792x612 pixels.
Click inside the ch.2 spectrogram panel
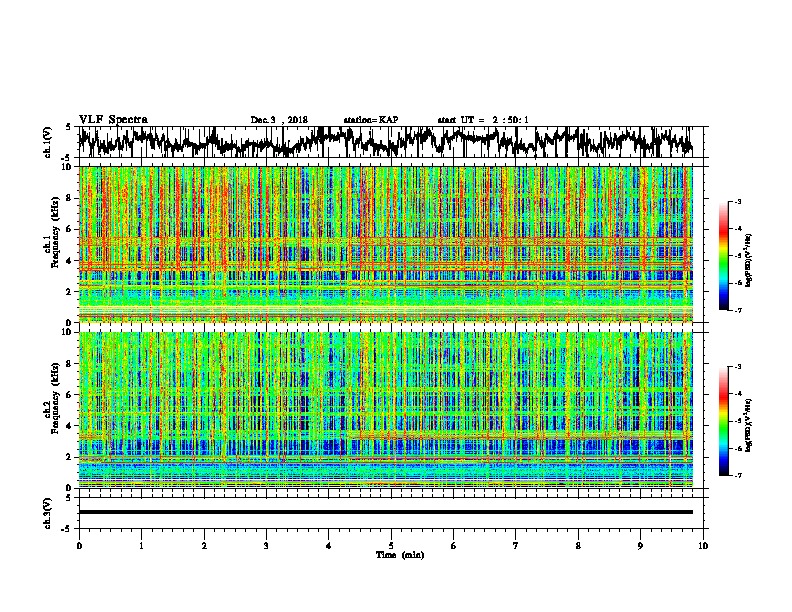(x=385, y=410)
